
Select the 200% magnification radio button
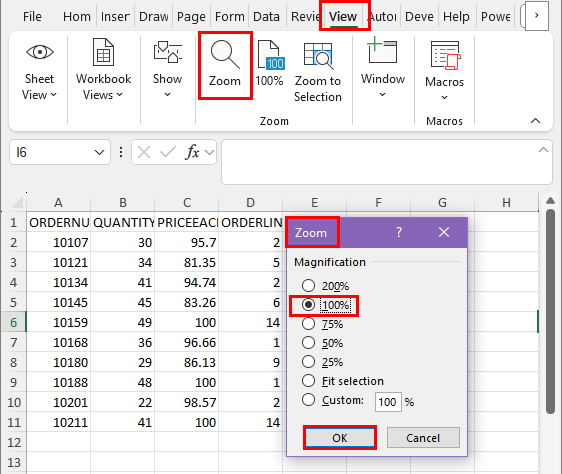[x=308, y=286]
